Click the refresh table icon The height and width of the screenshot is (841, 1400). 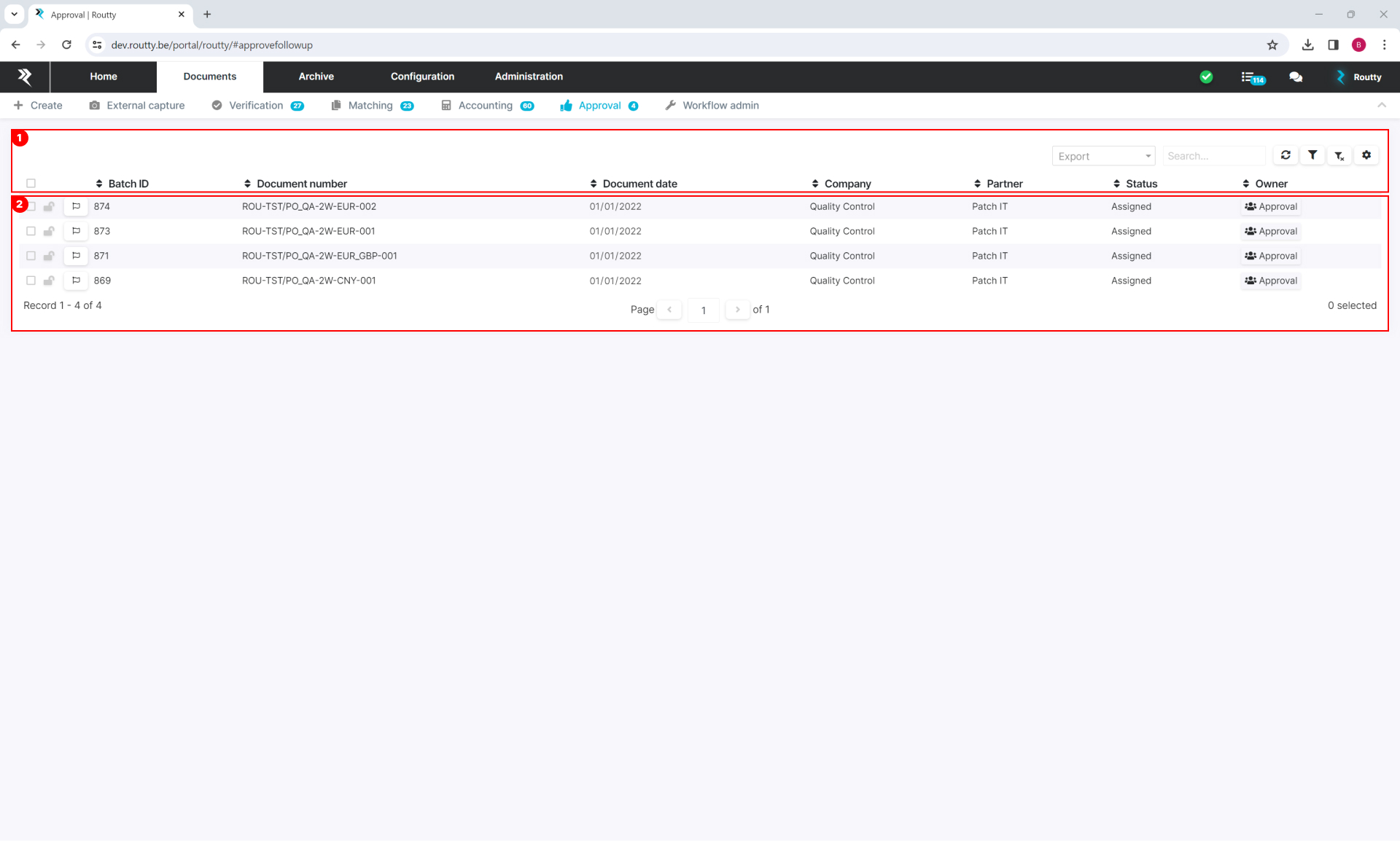[x=1286, y=155]
